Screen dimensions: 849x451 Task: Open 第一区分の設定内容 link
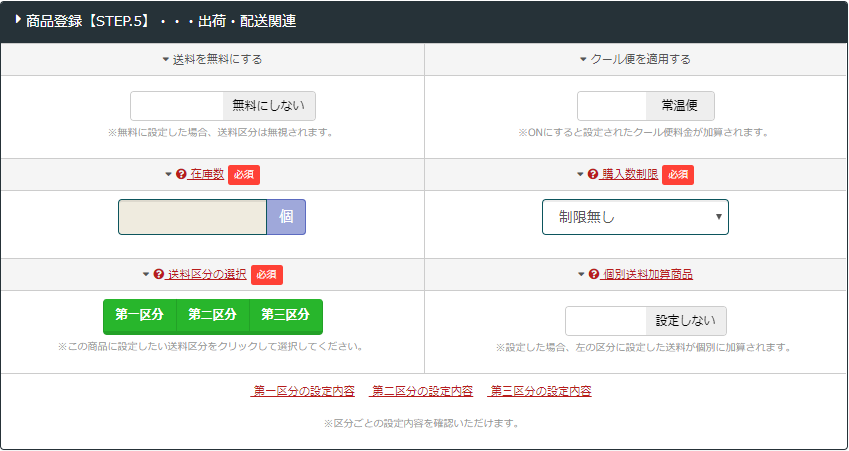[302, 391]
